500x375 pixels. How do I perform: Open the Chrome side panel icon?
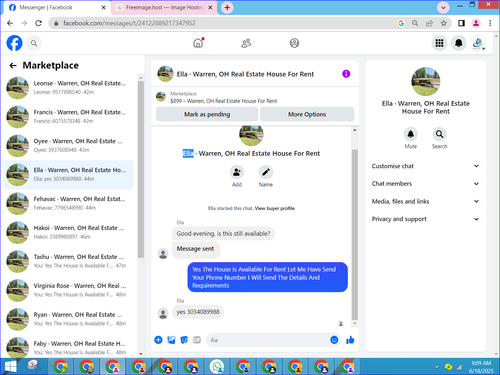point(461,23)
